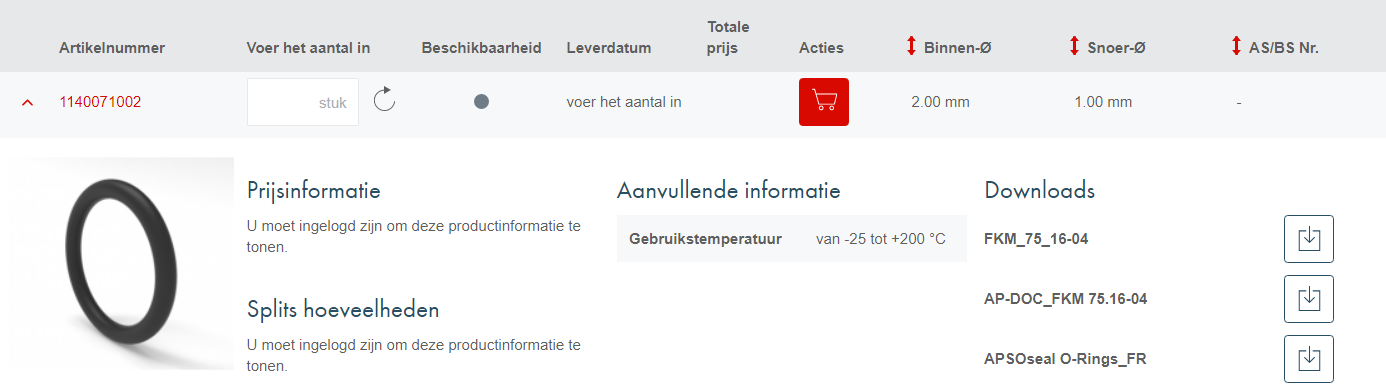This screenshot has width=1386, height=392.
Task: Click the grey availability status dot
Action: point(481,102)
